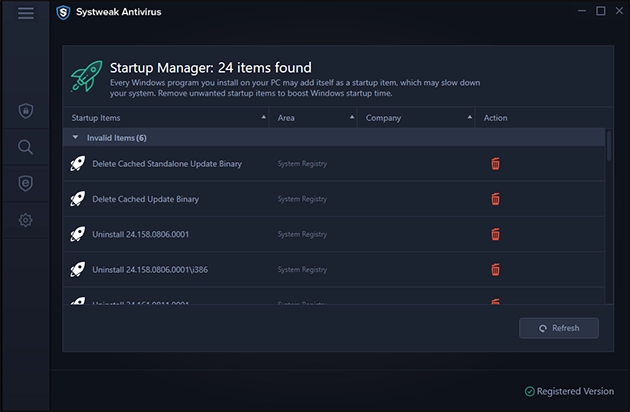Screen dimensions: 630x412
Task: Sort by Area column
Action: tap(312, 118)
